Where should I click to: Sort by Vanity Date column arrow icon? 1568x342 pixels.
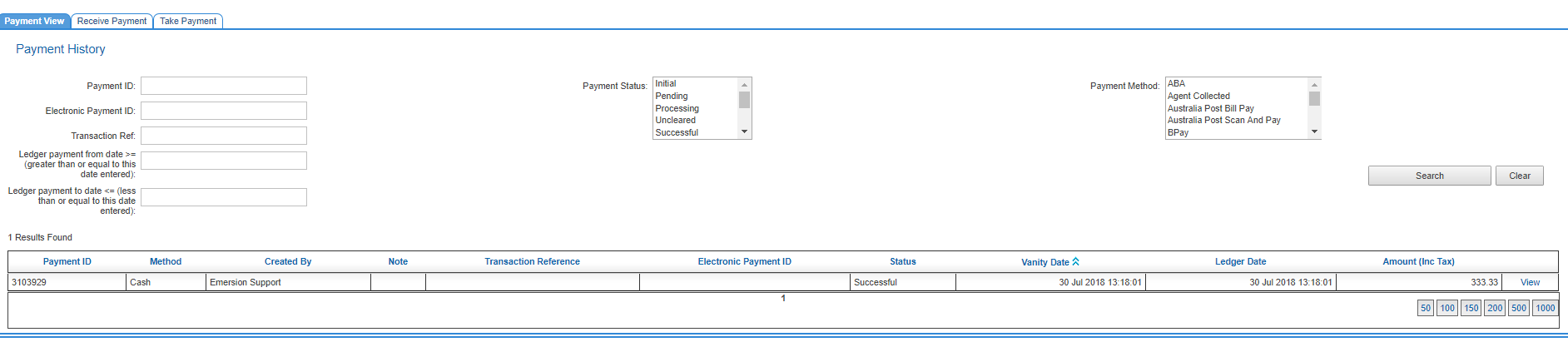[1076, 261]
